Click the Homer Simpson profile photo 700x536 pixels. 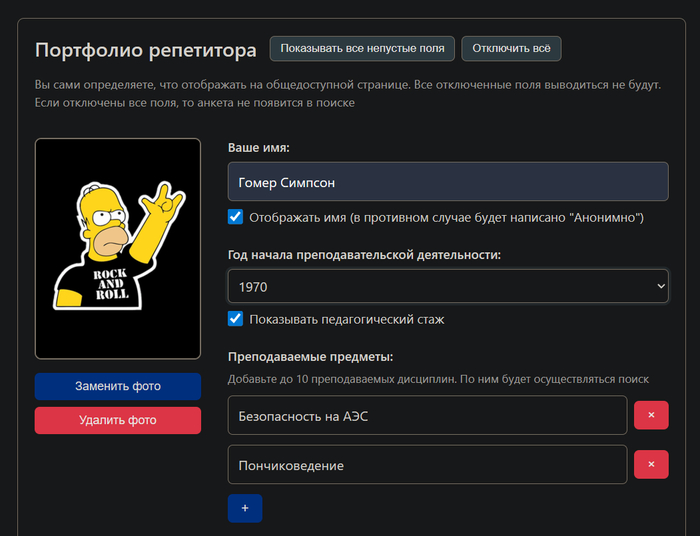tap(118, 248)
